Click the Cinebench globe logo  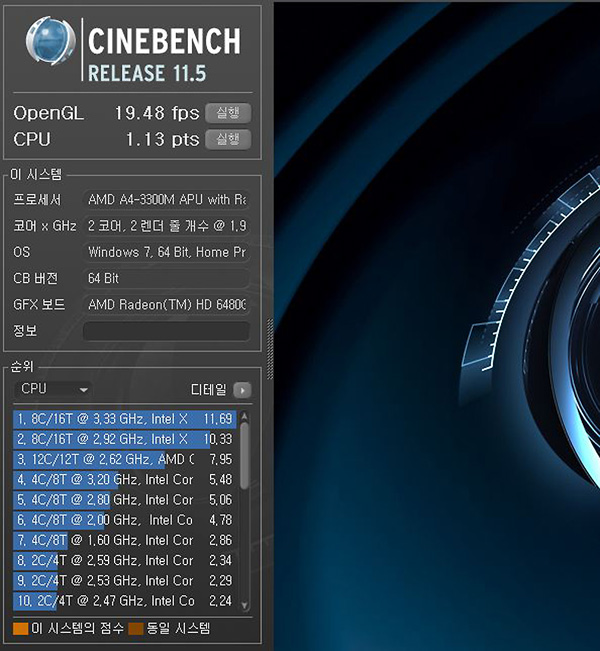click(x=51, y=41)
